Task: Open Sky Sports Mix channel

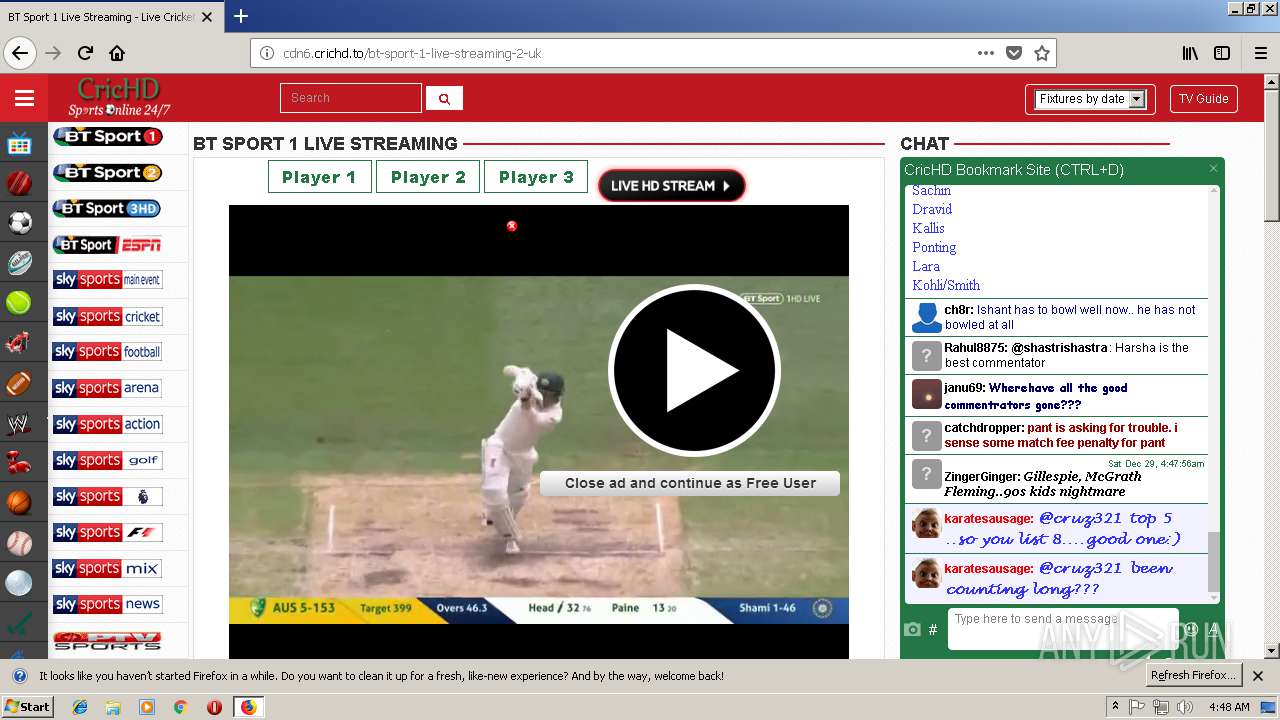Action: pyautogui.click(x=107, y=568)
